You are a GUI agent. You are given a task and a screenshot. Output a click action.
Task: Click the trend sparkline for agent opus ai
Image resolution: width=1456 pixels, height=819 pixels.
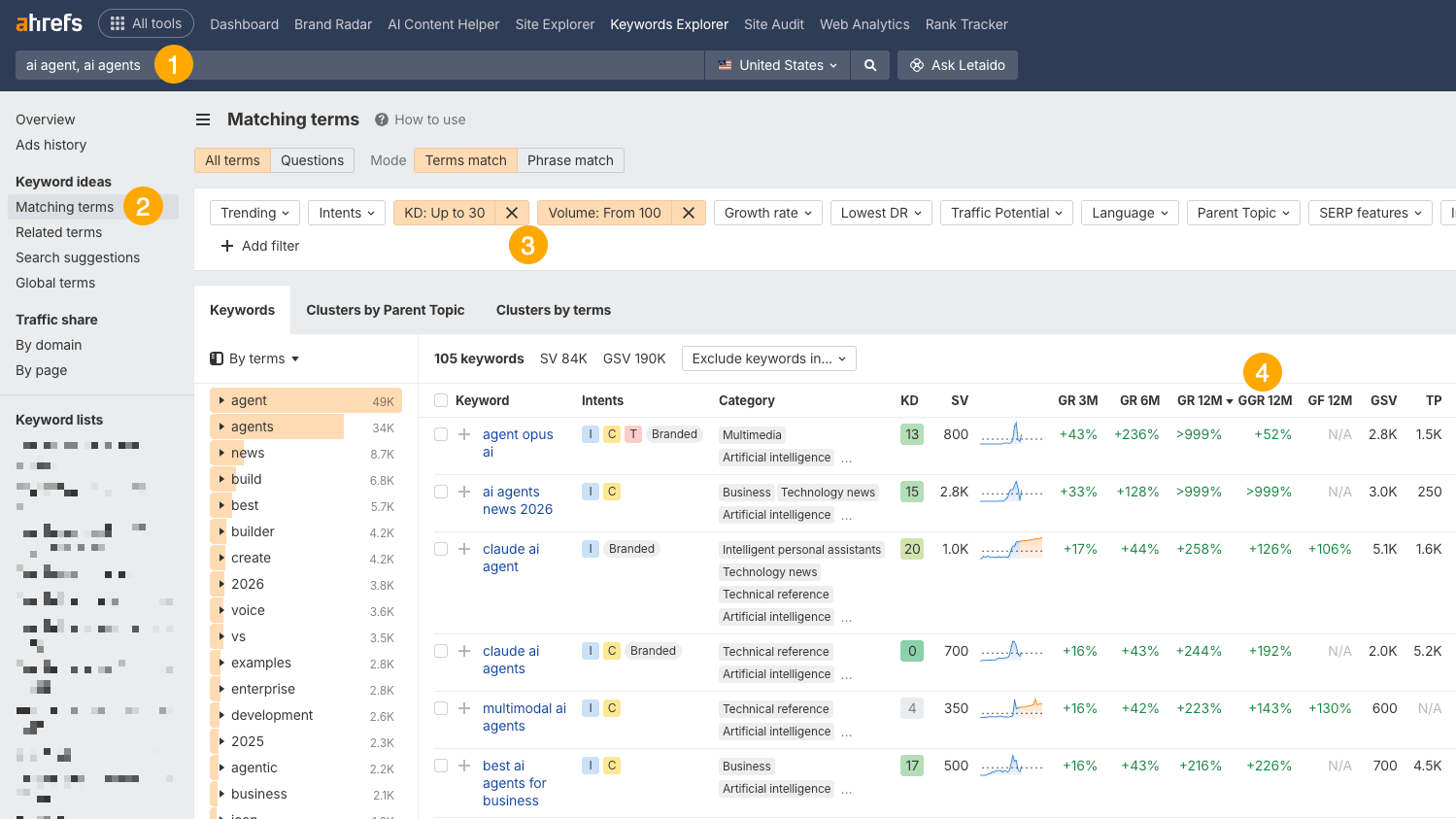(1011, 433)
